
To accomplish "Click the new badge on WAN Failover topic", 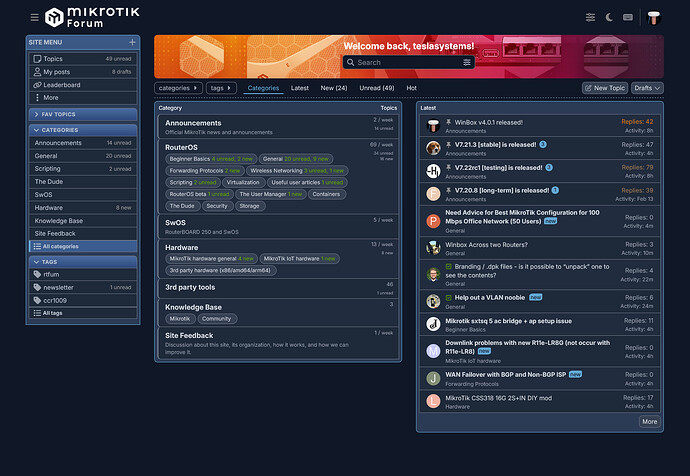I will 575,374.
